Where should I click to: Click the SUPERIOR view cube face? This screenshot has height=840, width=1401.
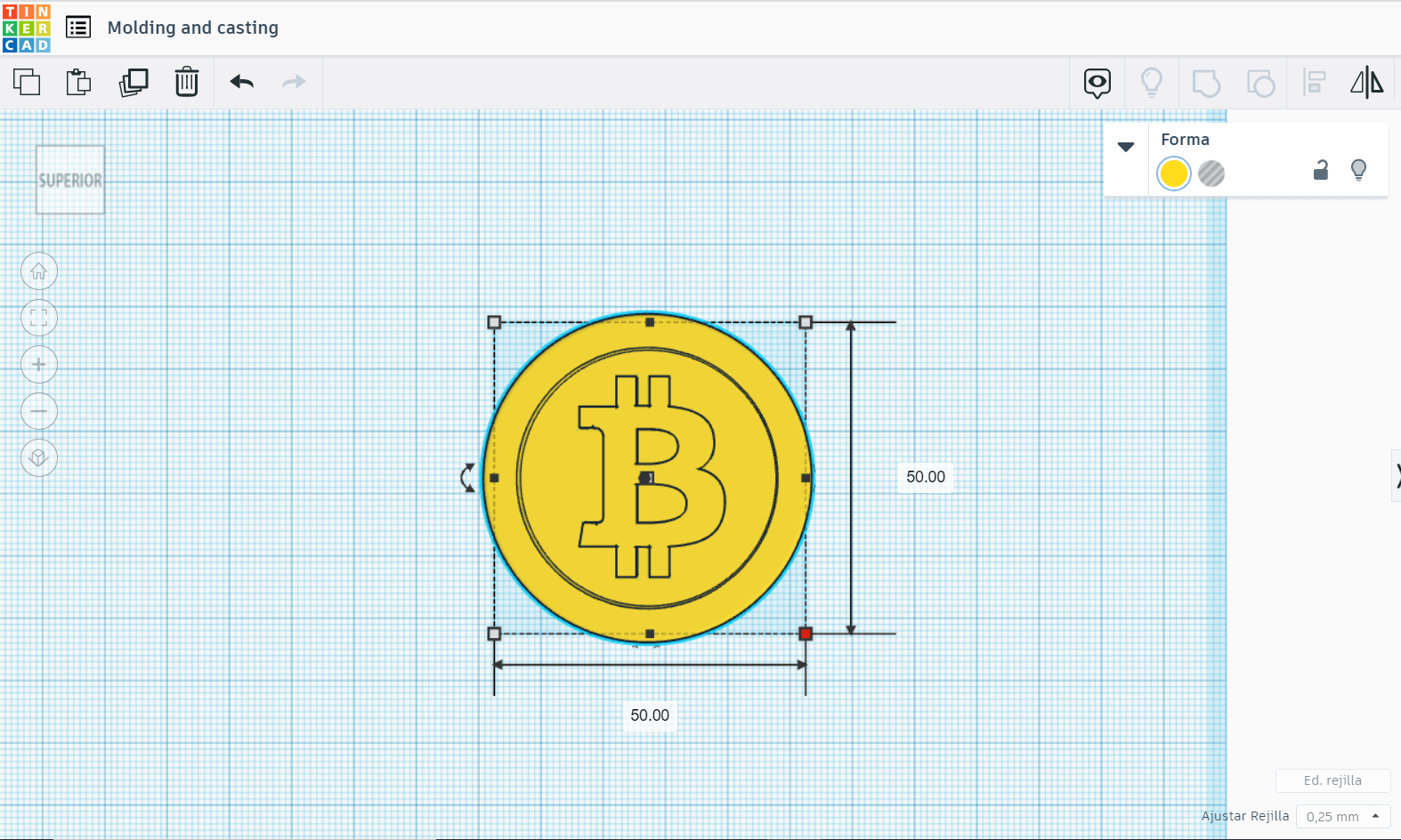pyautogui.click(x=70, y=180)
